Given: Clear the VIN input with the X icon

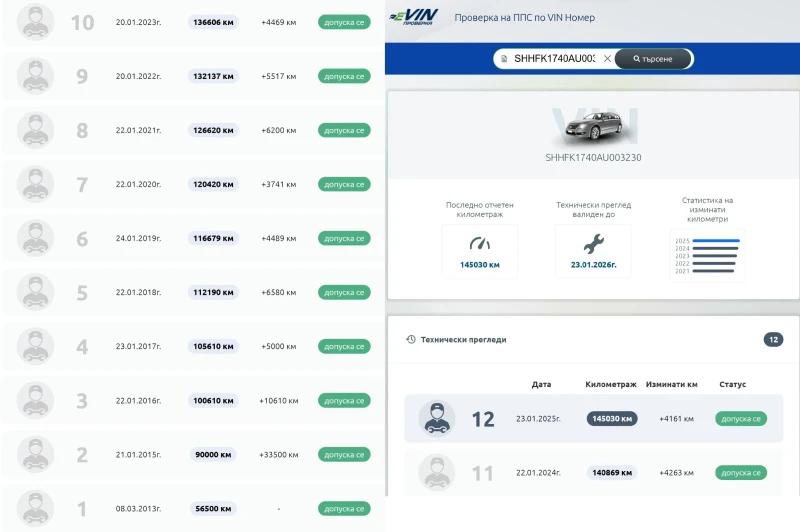Looking at the screenshot, I should [607, 59].
